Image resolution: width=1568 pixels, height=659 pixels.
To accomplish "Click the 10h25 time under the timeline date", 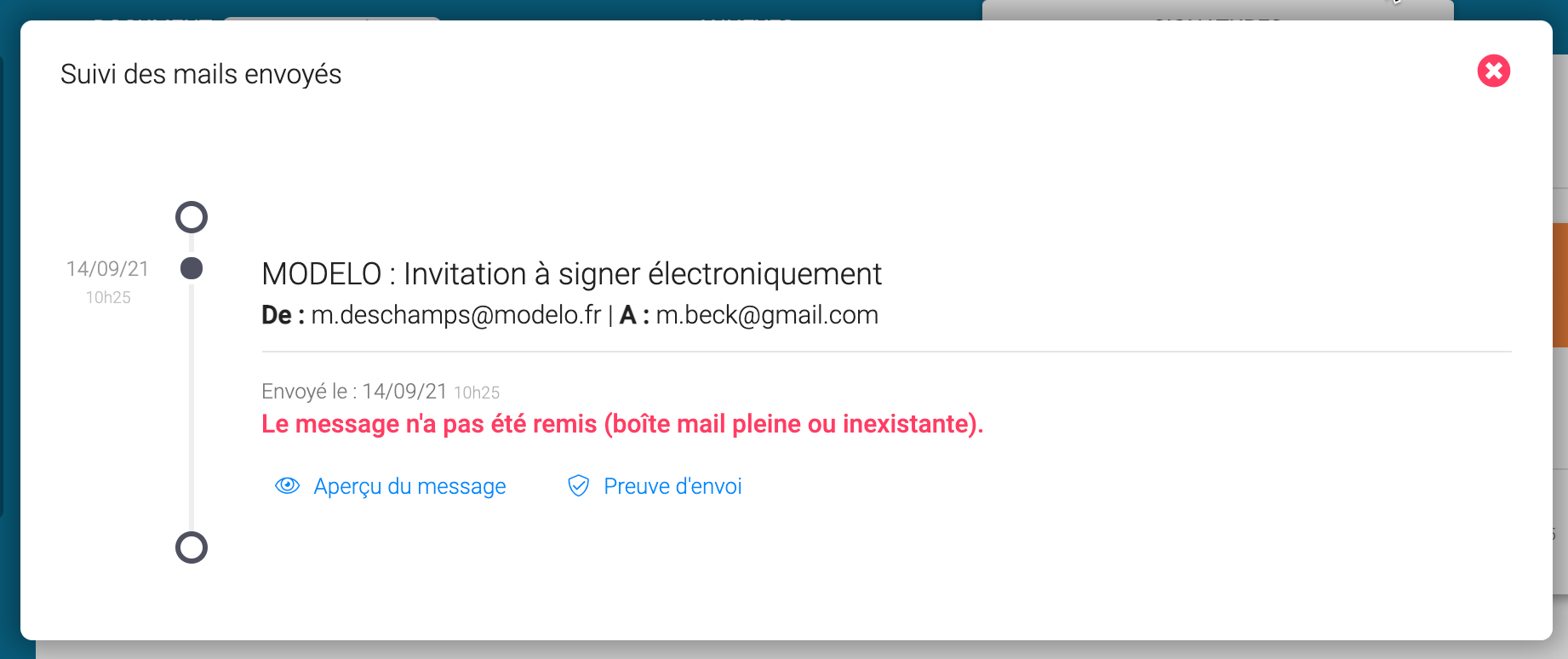I will pyautogui.click(x=108, y=297).
